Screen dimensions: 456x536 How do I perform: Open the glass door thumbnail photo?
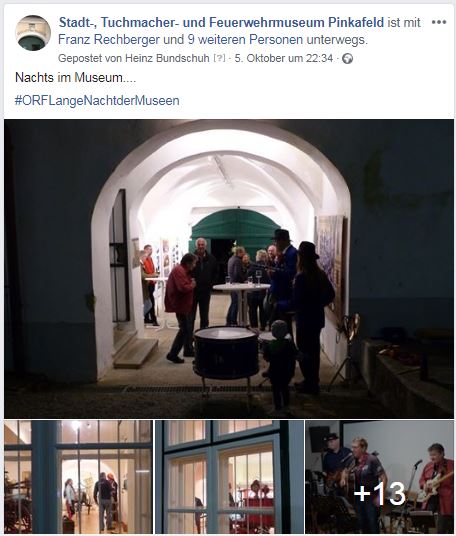click(x=78, y=477)
